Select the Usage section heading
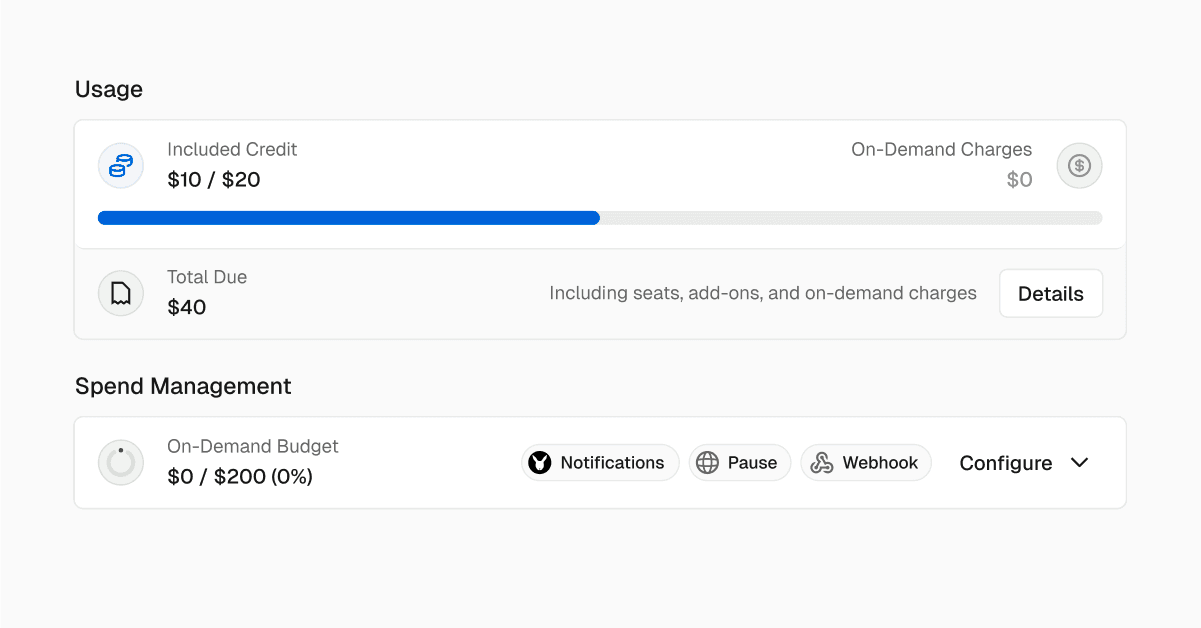 tap(109, 89)
